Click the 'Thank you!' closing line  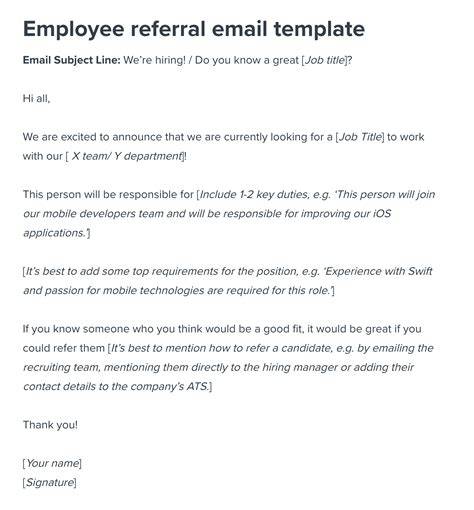[x=50, y=425]
